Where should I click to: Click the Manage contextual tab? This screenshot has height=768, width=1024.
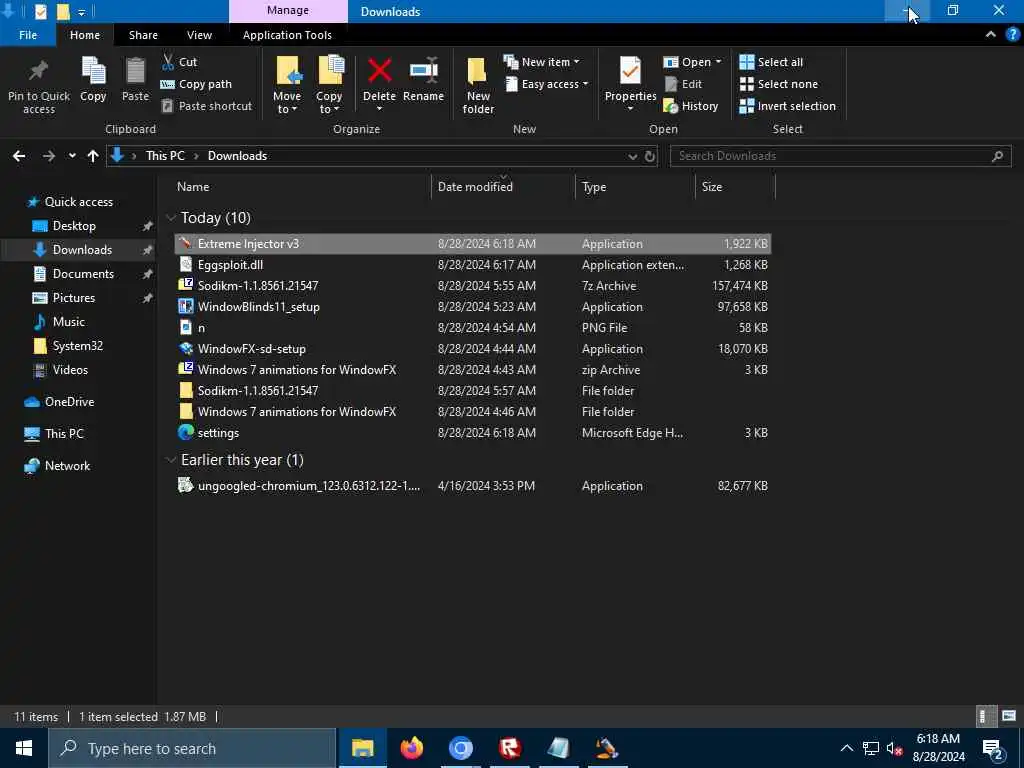(x=288, y=10)
